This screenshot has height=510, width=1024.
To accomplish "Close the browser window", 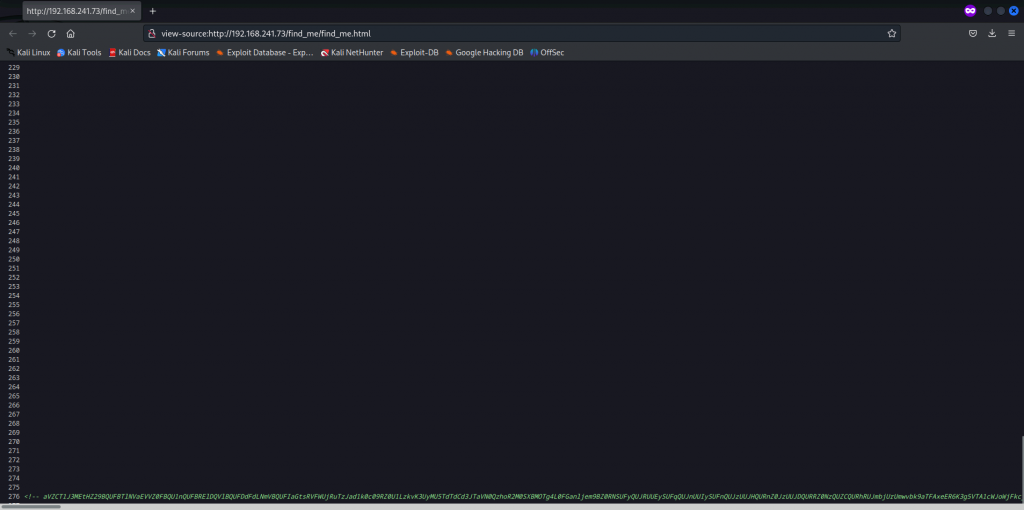I will 1014,11.
